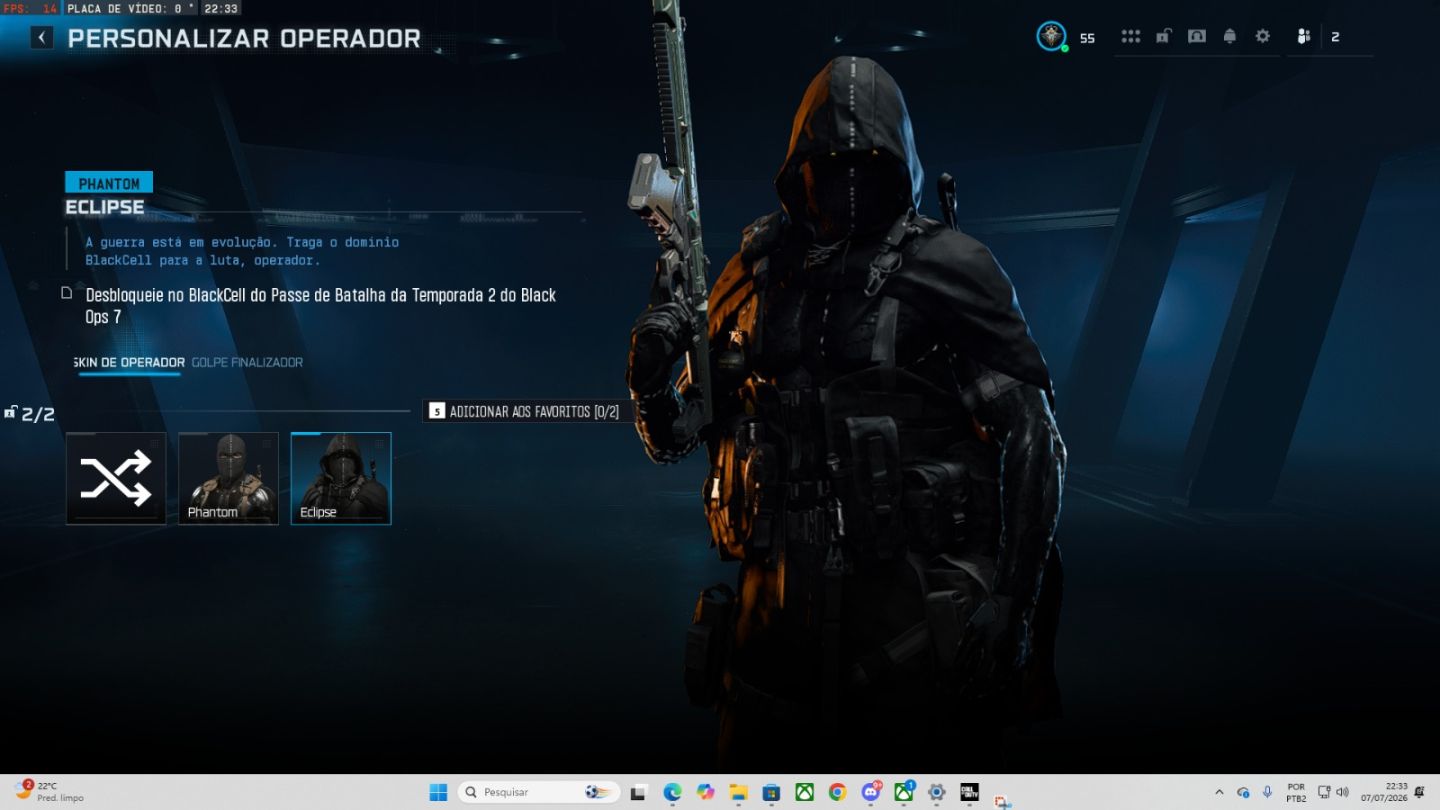Click the unlocked padlock icon in top bar
1440x810 pixels.
click(x=1163, y=36)
